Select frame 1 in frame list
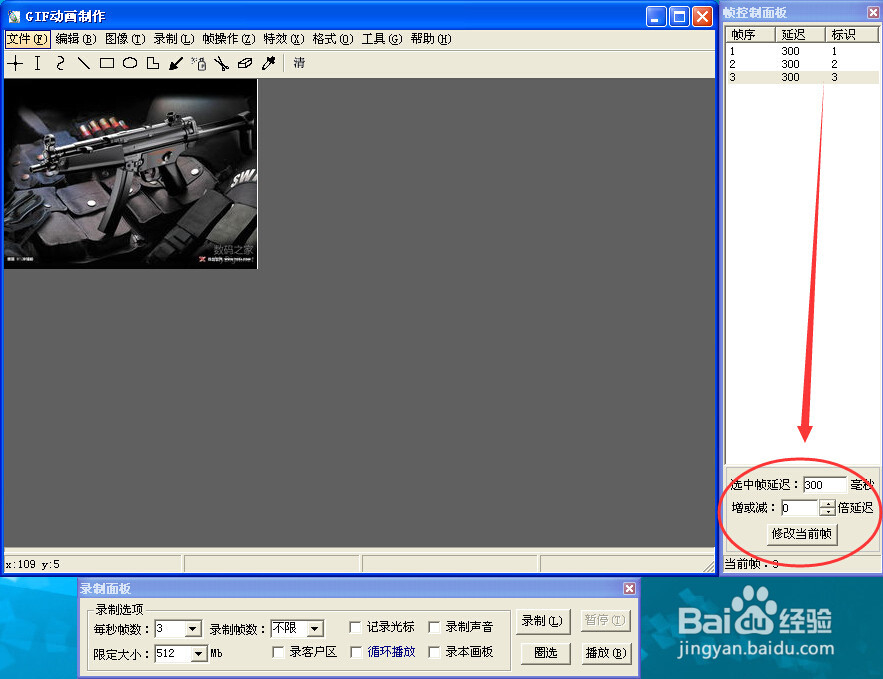883x679 pixels. click(x=802, y=51)
